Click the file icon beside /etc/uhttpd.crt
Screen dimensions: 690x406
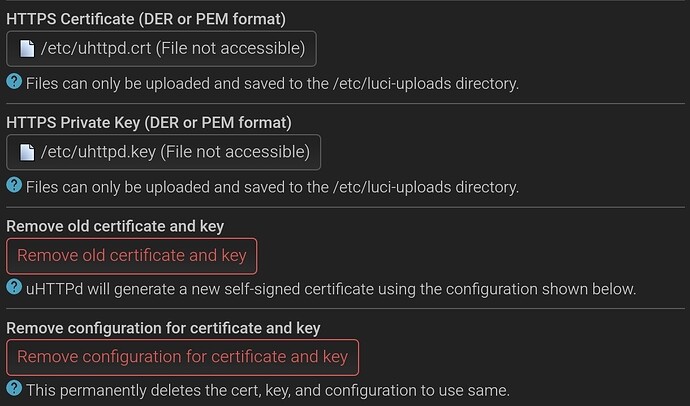[x=26, y=49]
